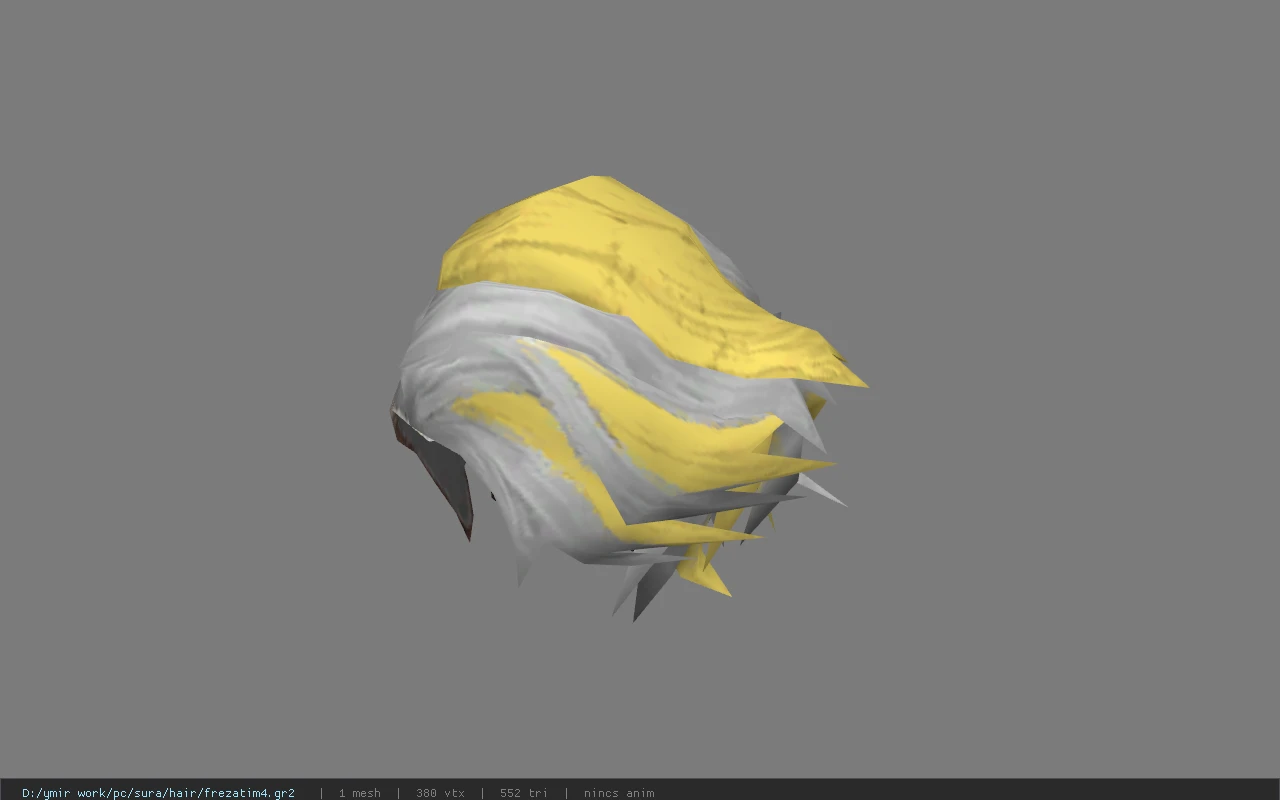Click the '380 vtx' vertex count
This screenshot has width=1280, height=800.
pos(440,793)
